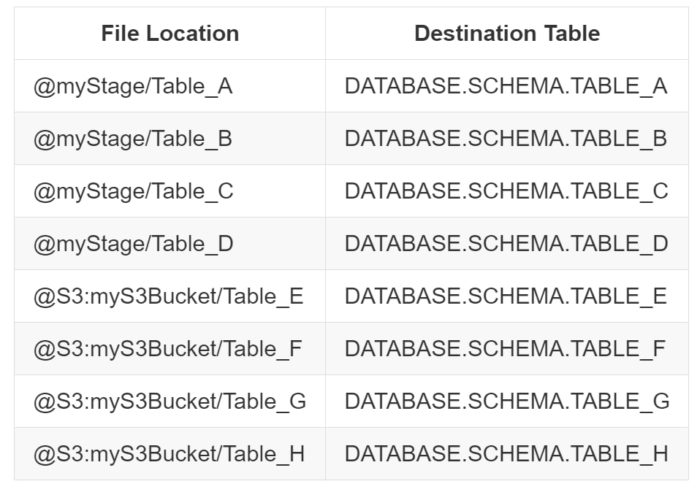
Task: Select the @myStage/Table_C cell
Action: 170,191
